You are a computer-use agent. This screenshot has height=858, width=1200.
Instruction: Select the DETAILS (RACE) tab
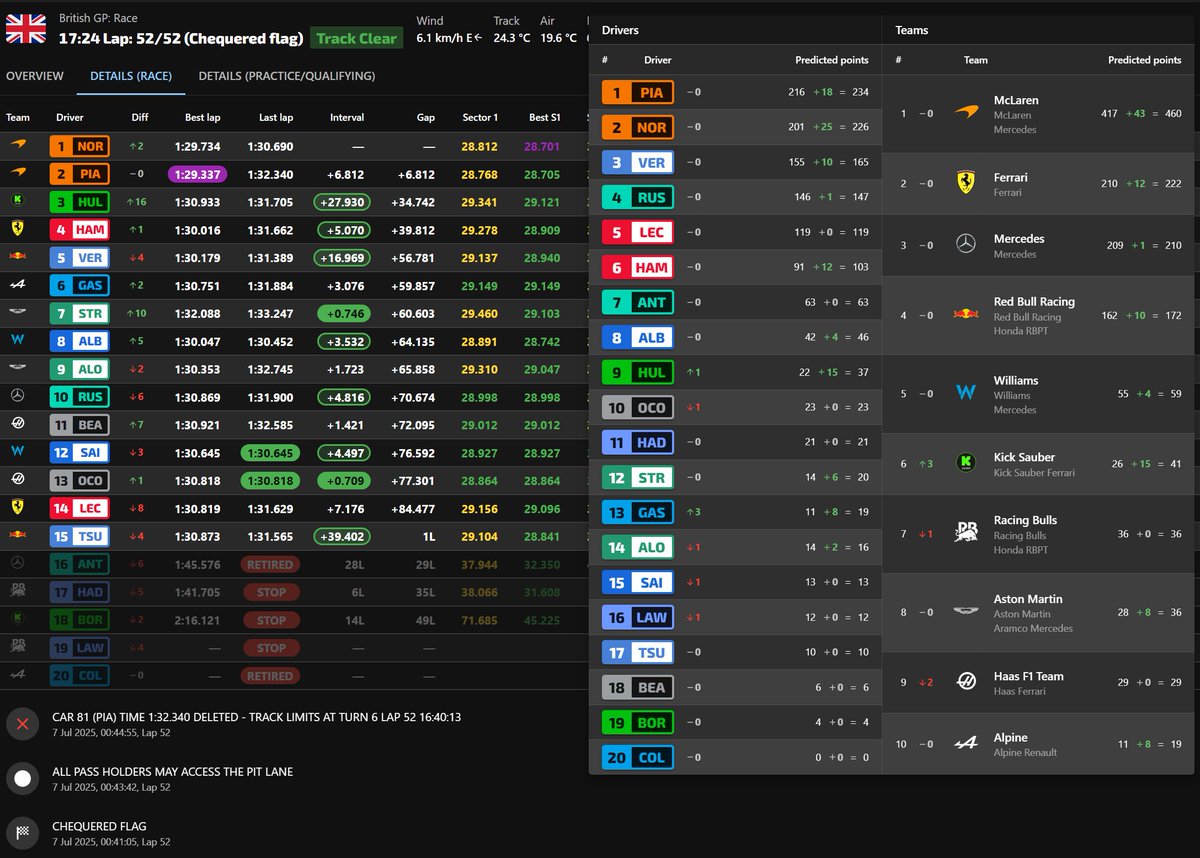pyautogui.click(x=131, y=76)
